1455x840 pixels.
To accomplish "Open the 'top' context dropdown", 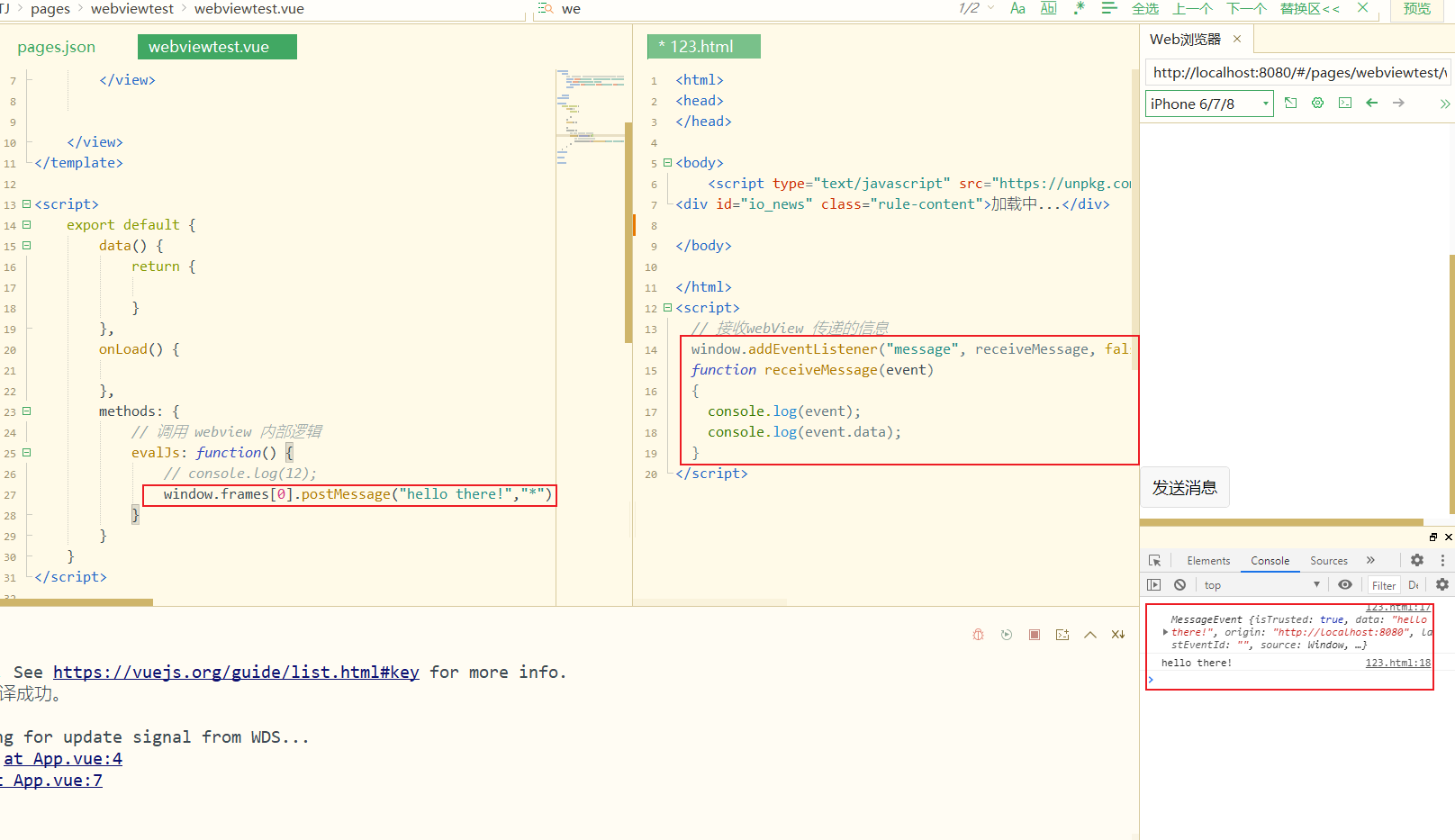I will pos(1261,585).
